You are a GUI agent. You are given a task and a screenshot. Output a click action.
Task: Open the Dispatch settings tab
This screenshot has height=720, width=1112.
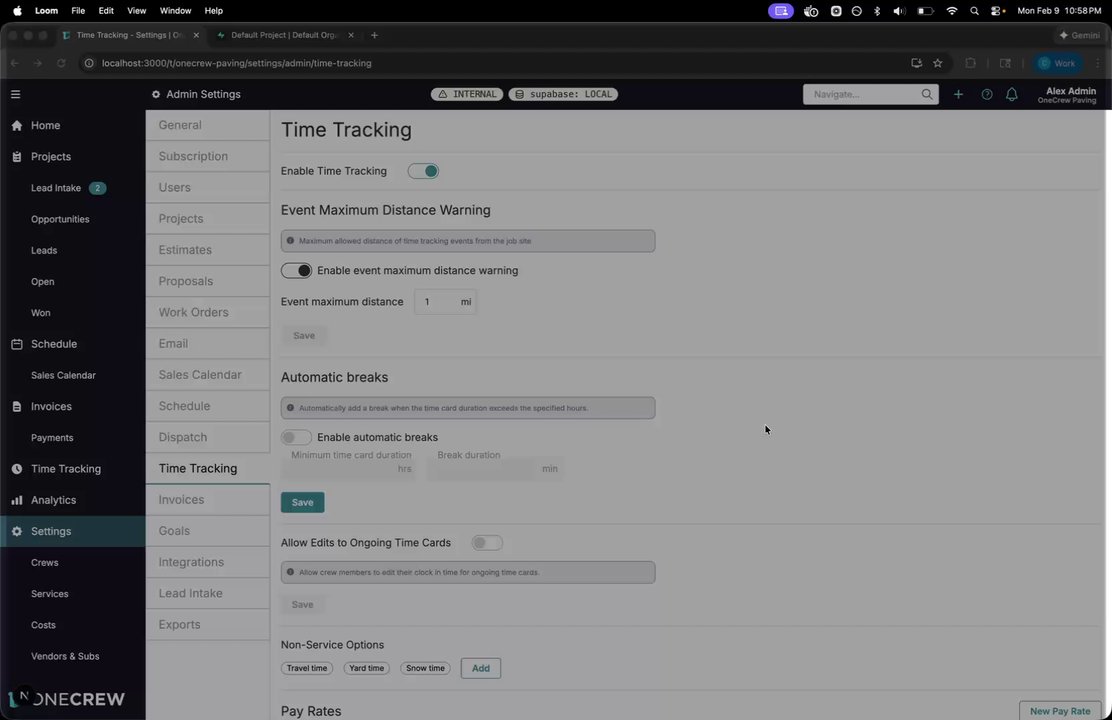(x=208, y=437)
